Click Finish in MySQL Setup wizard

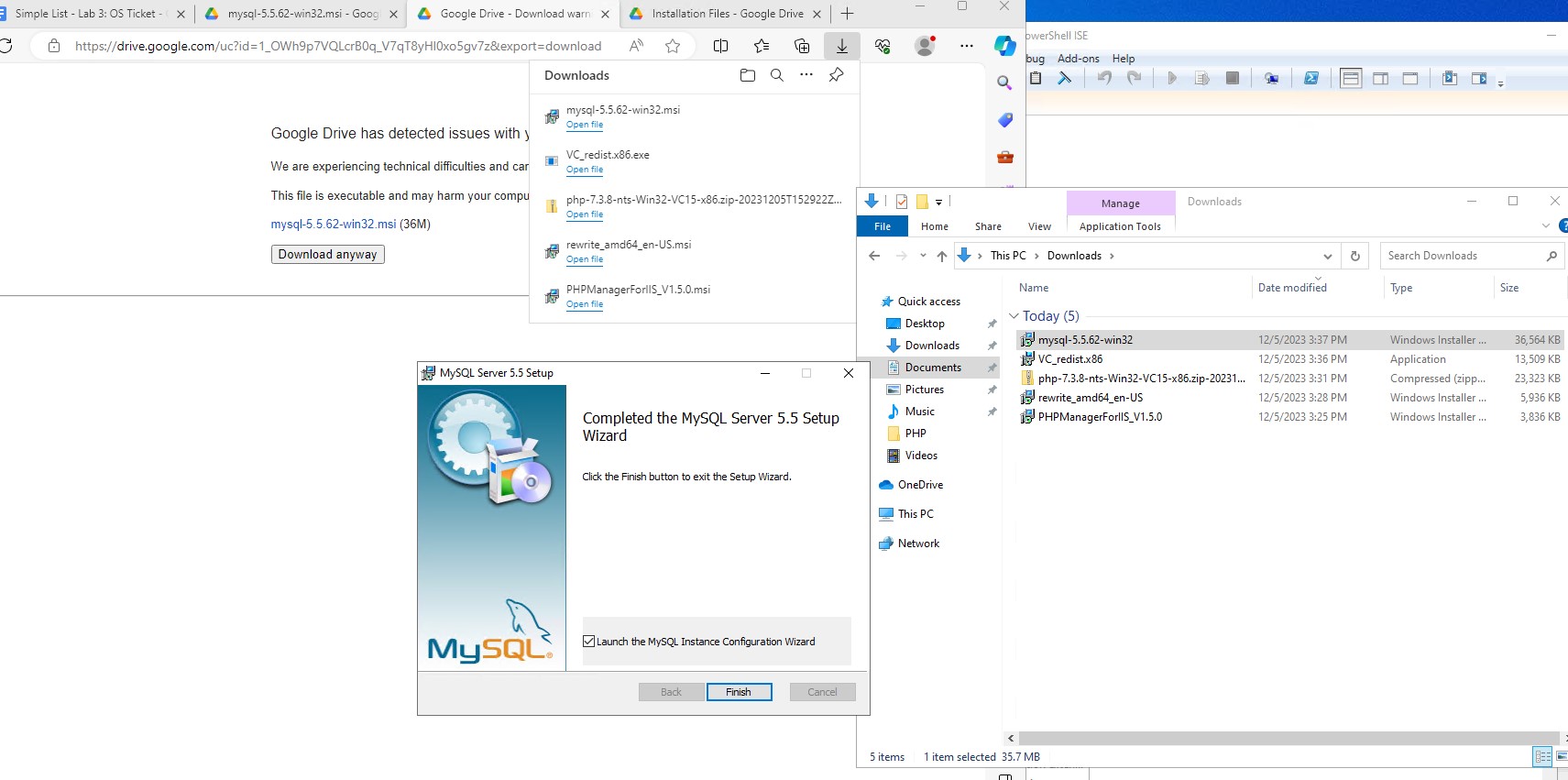[x=739, y=692]
